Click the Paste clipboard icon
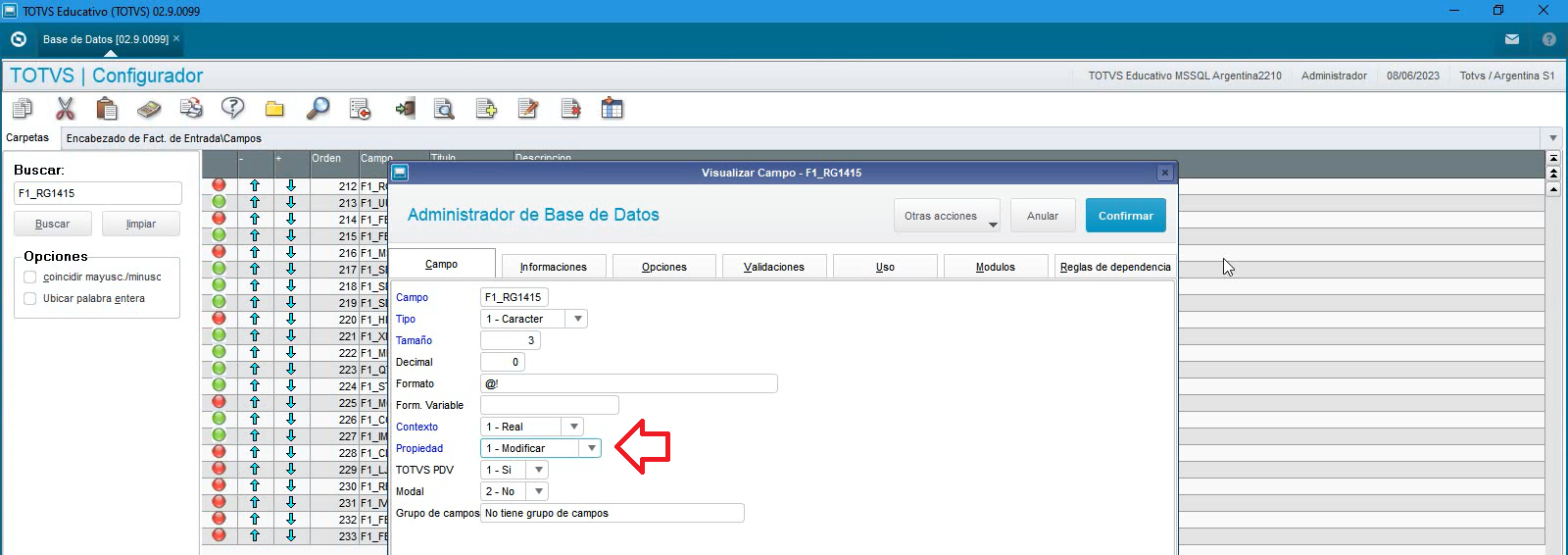1568x555 pixels. (x=107, y=109)
